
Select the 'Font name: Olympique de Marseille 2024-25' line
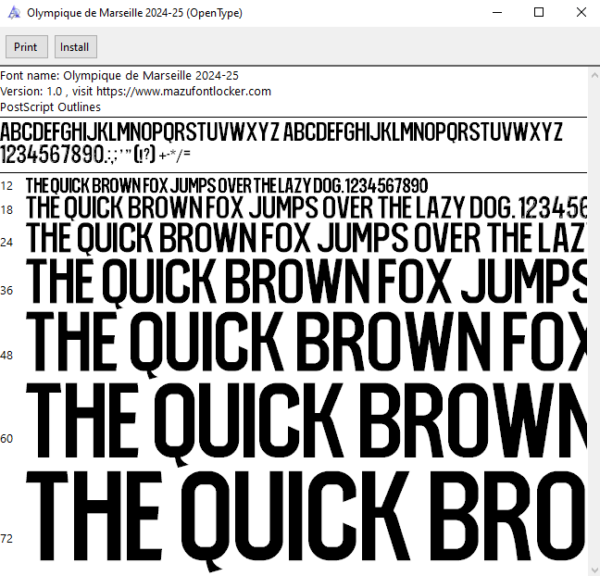[119, 75]
